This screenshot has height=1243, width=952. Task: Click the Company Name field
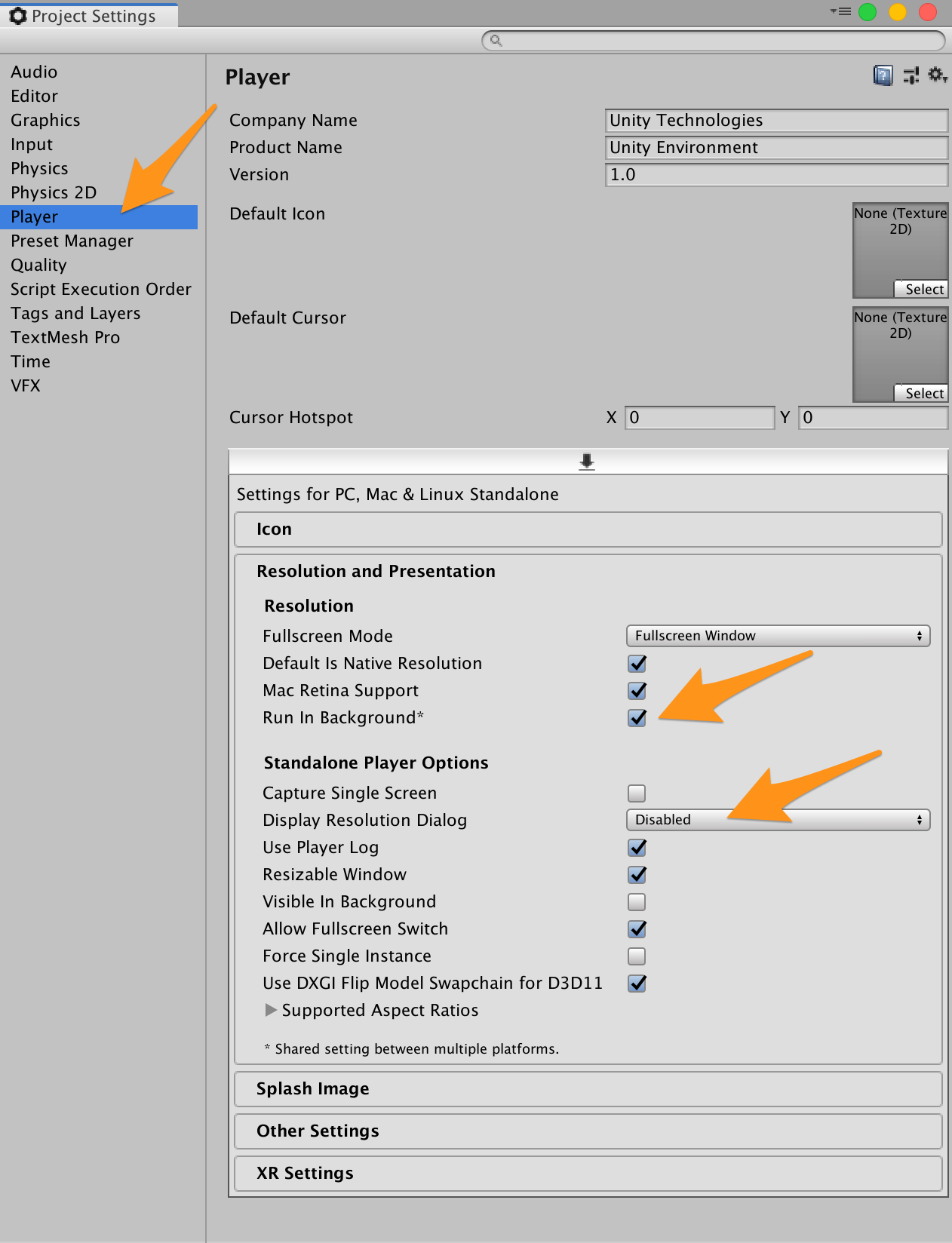coord(776,121)
